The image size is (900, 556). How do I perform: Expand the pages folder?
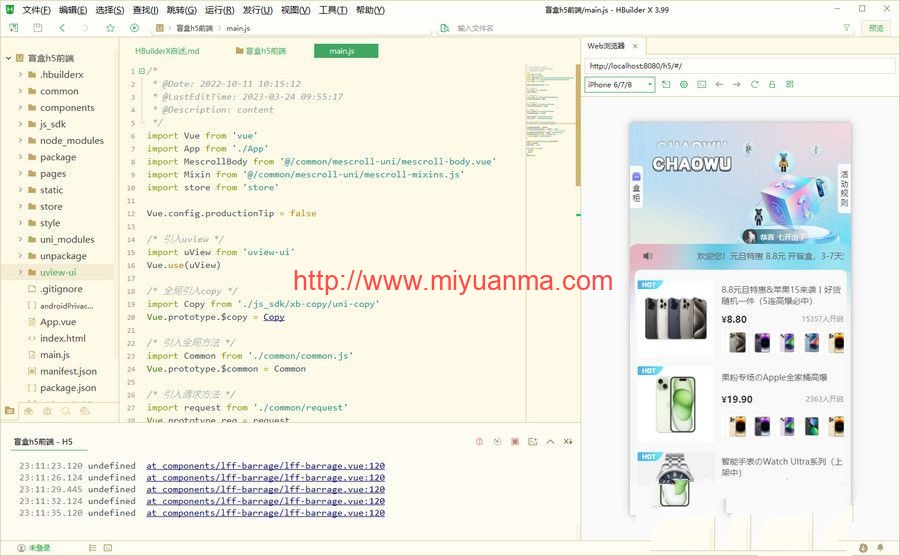point(20,173)
